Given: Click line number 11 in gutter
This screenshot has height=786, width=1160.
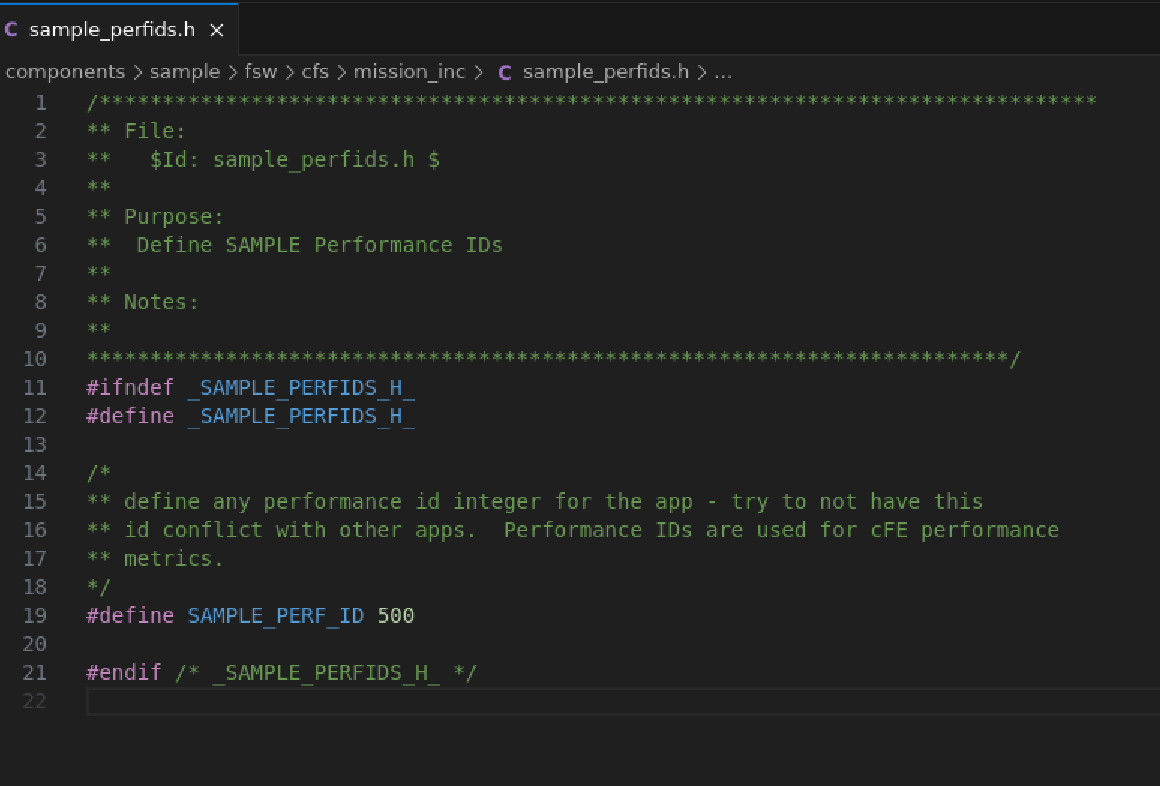Looking at the screenshot, I should click(35, 387).
